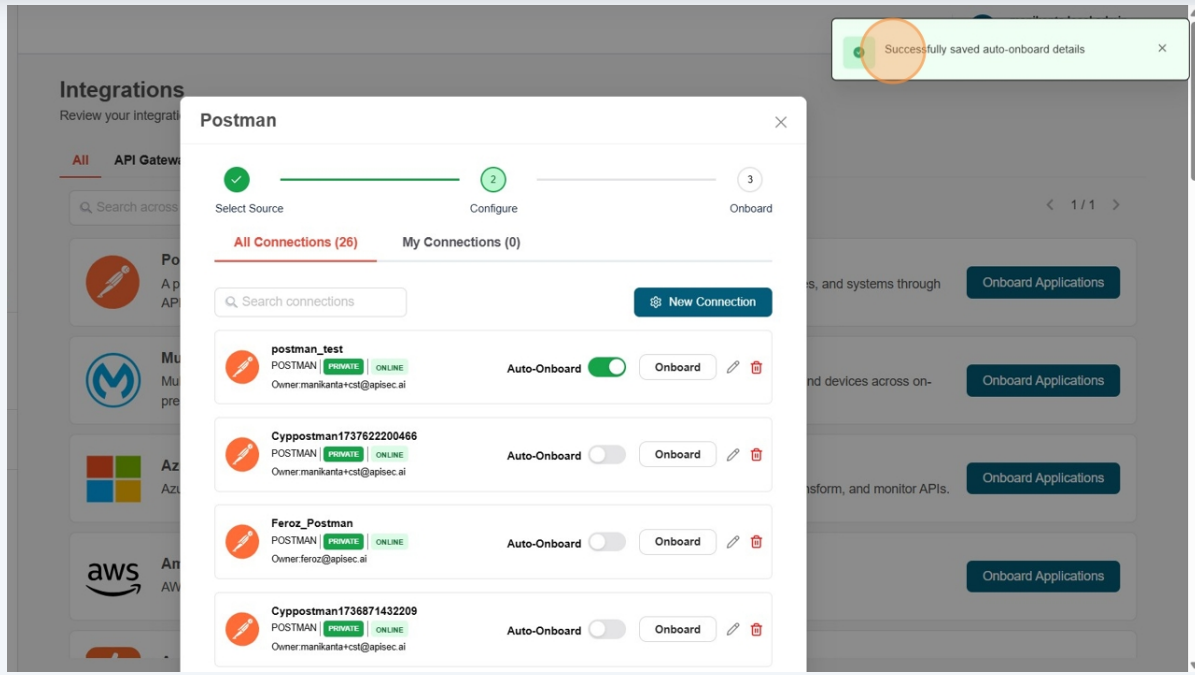Delete the postman_test connection via trash icon
1195x675 pixels.
pos(756,367)
